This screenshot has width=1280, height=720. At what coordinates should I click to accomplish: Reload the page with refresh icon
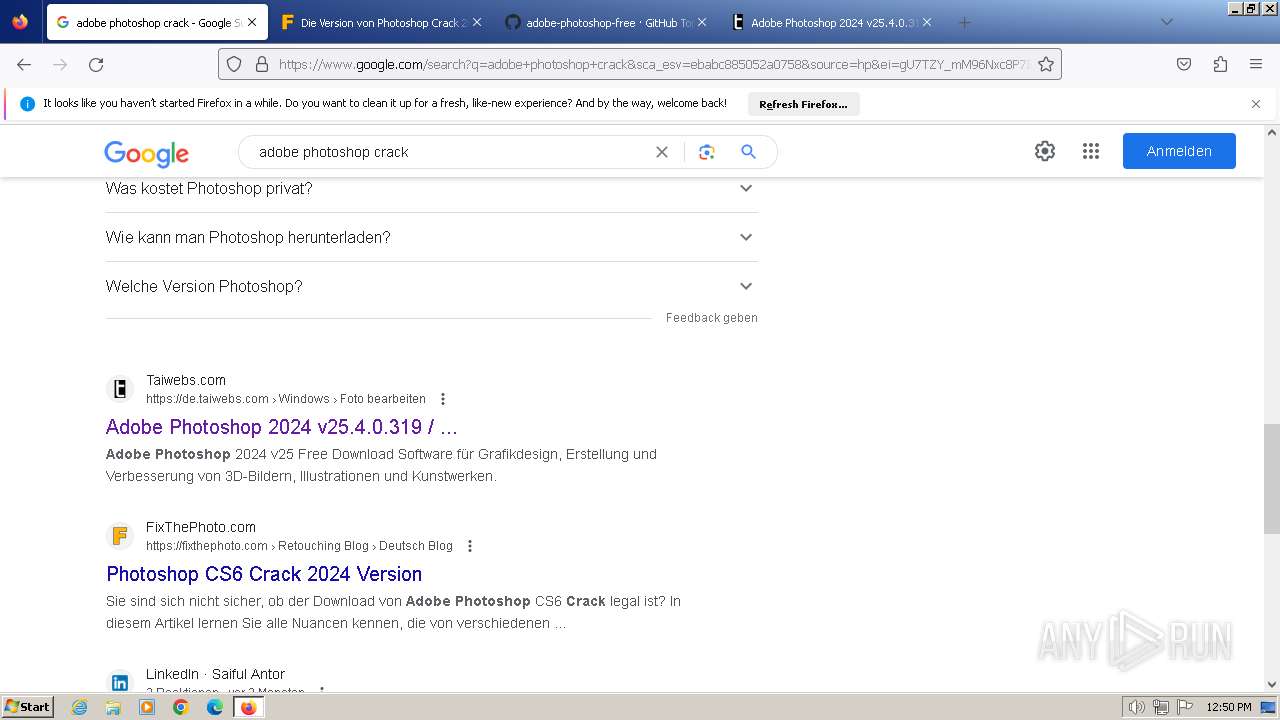tap(96, 64)
